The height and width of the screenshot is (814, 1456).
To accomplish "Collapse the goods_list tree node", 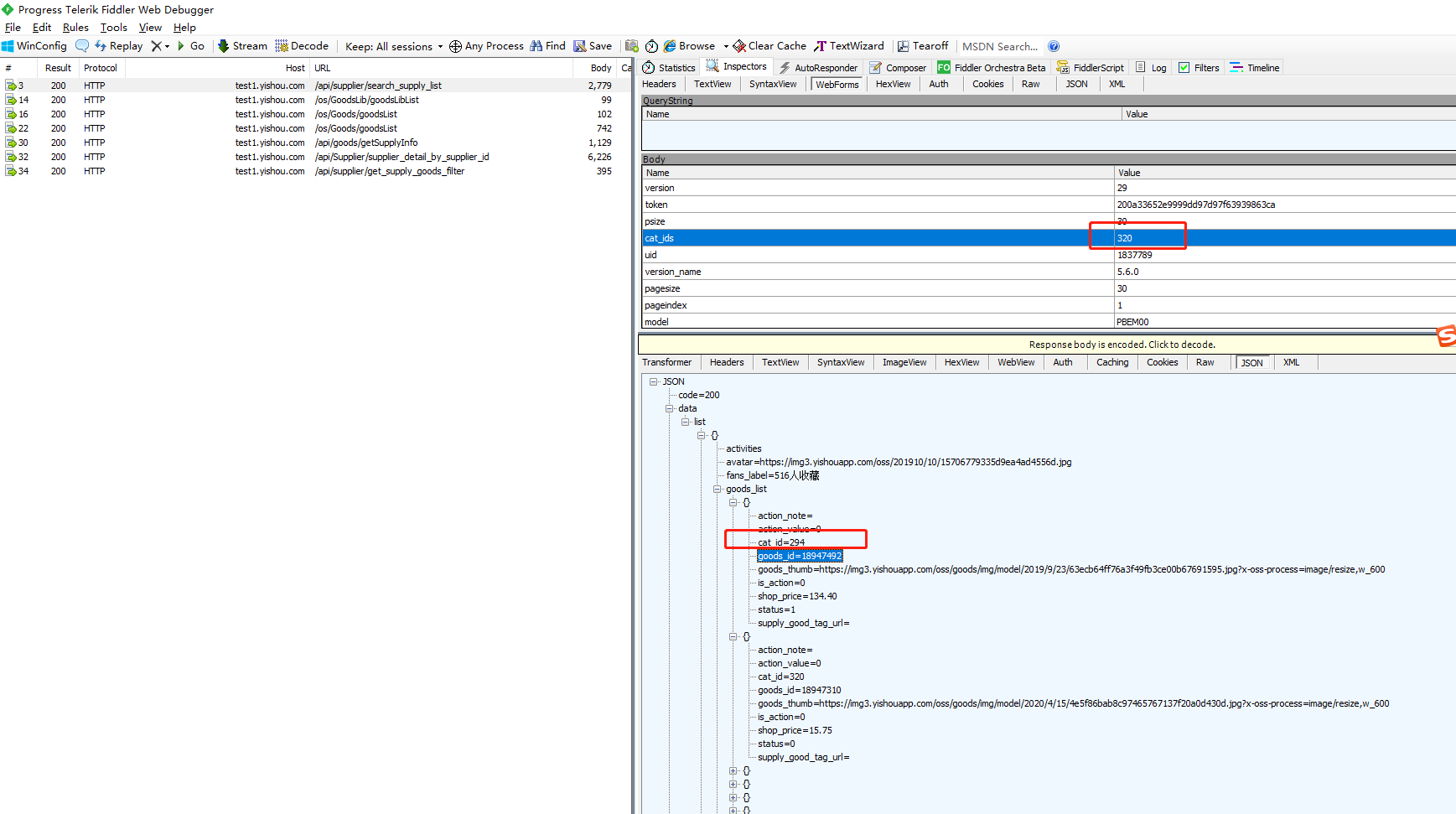I will (717, 489).
